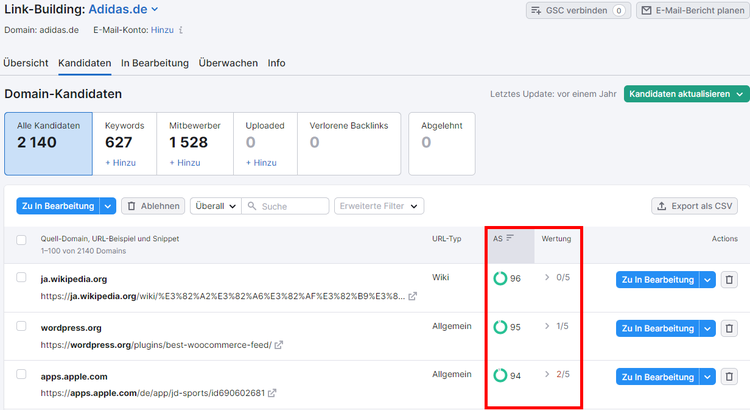Click the magnifier search icon

(252, 206)
